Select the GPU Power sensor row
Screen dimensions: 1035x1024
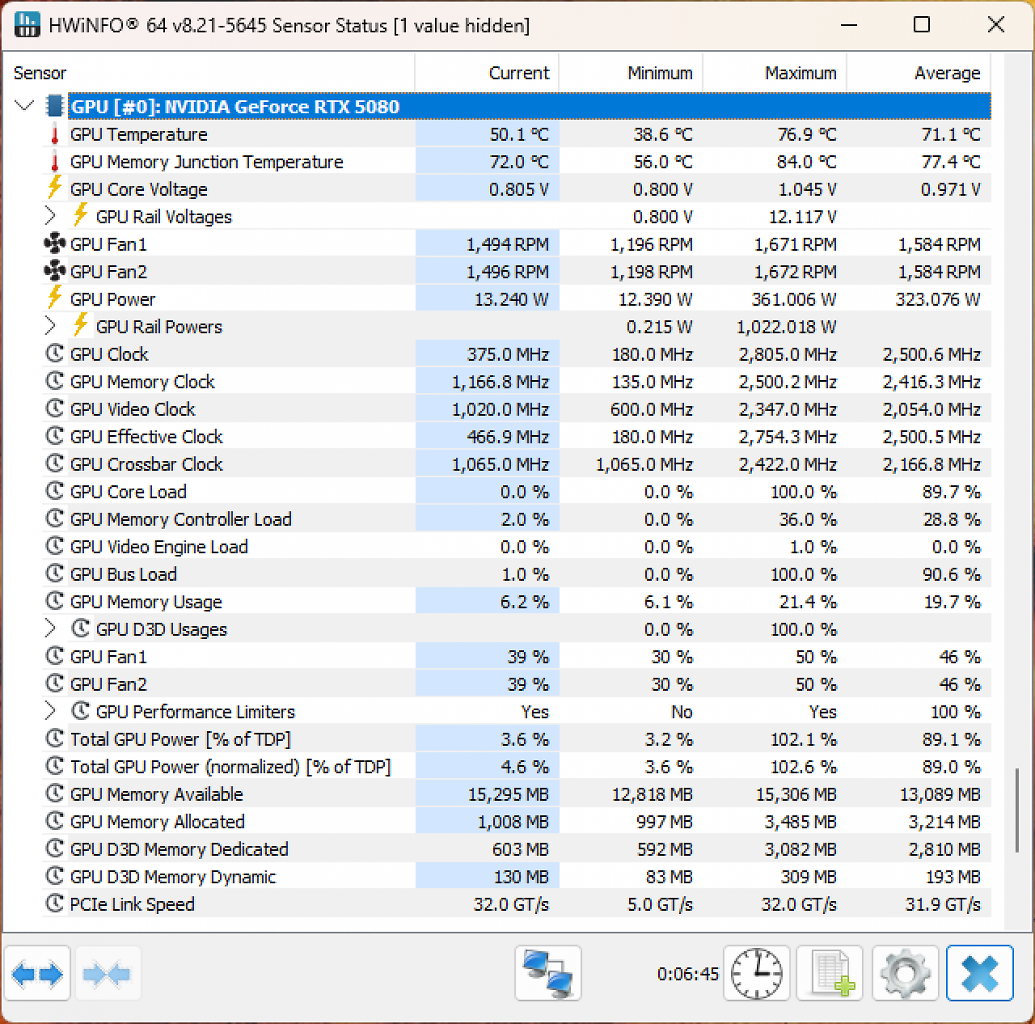coord(516,299)
